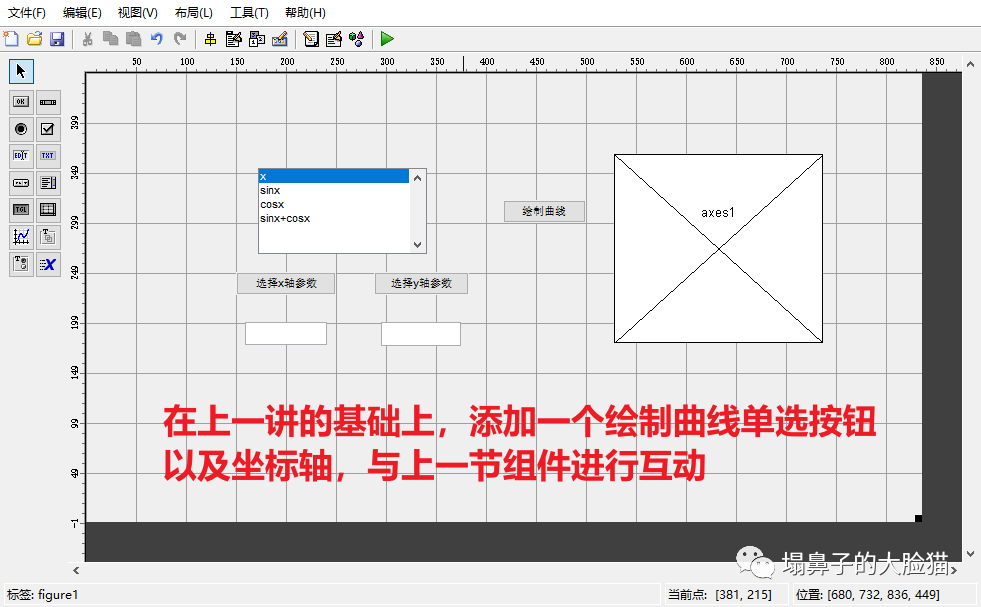Pick the Panel component tool

click(48, 237)
